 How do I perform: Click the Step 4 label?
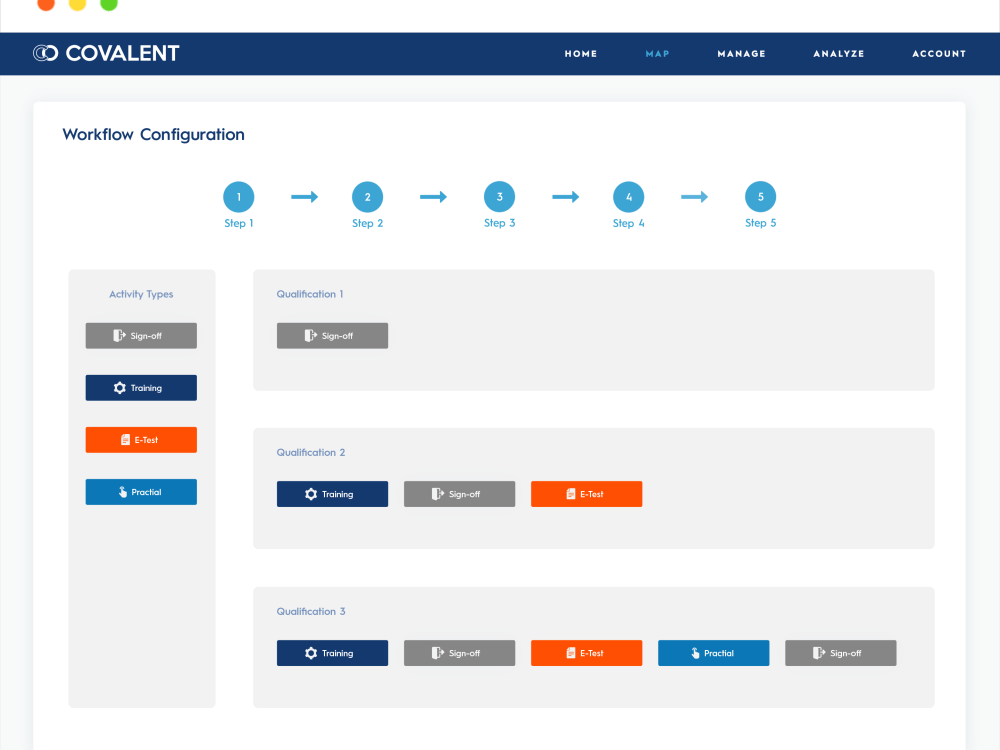pyautogui.click(x=628, y=223)
